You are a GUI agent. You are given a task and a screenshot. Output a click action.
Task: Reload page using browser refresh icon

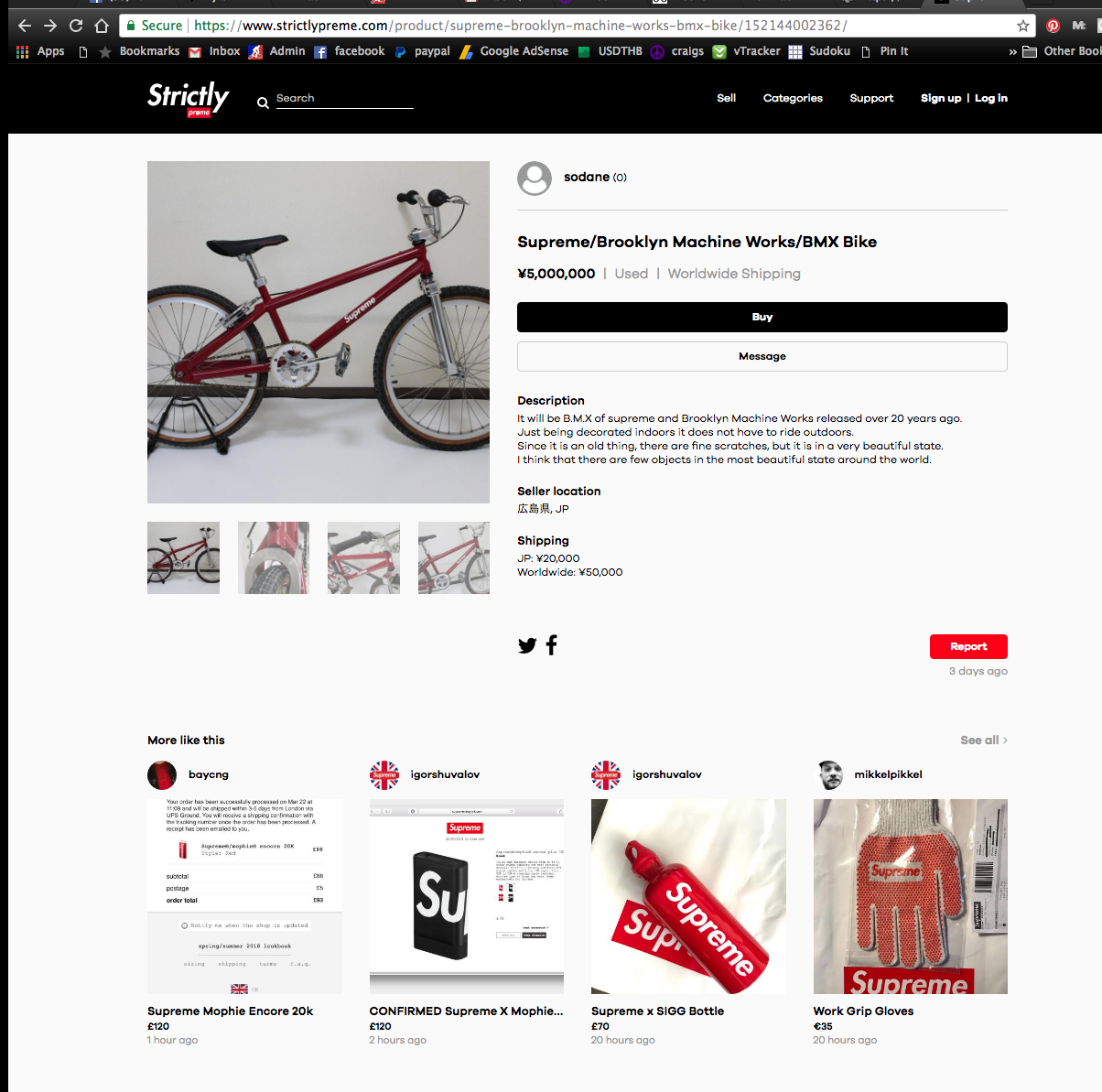coord(76,26)
